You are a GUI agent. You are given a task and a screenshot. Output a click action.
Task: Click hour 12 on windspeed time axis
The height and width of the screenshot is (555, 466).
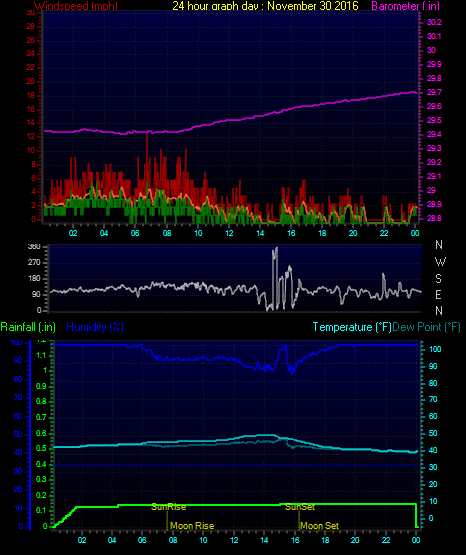click(229, 233)
